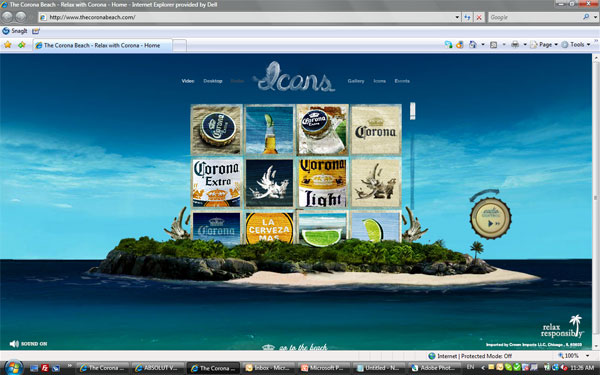Click the go to the beach link
Image resolution: width=600 pixels, height=375 pixels.
click(295, 347)
